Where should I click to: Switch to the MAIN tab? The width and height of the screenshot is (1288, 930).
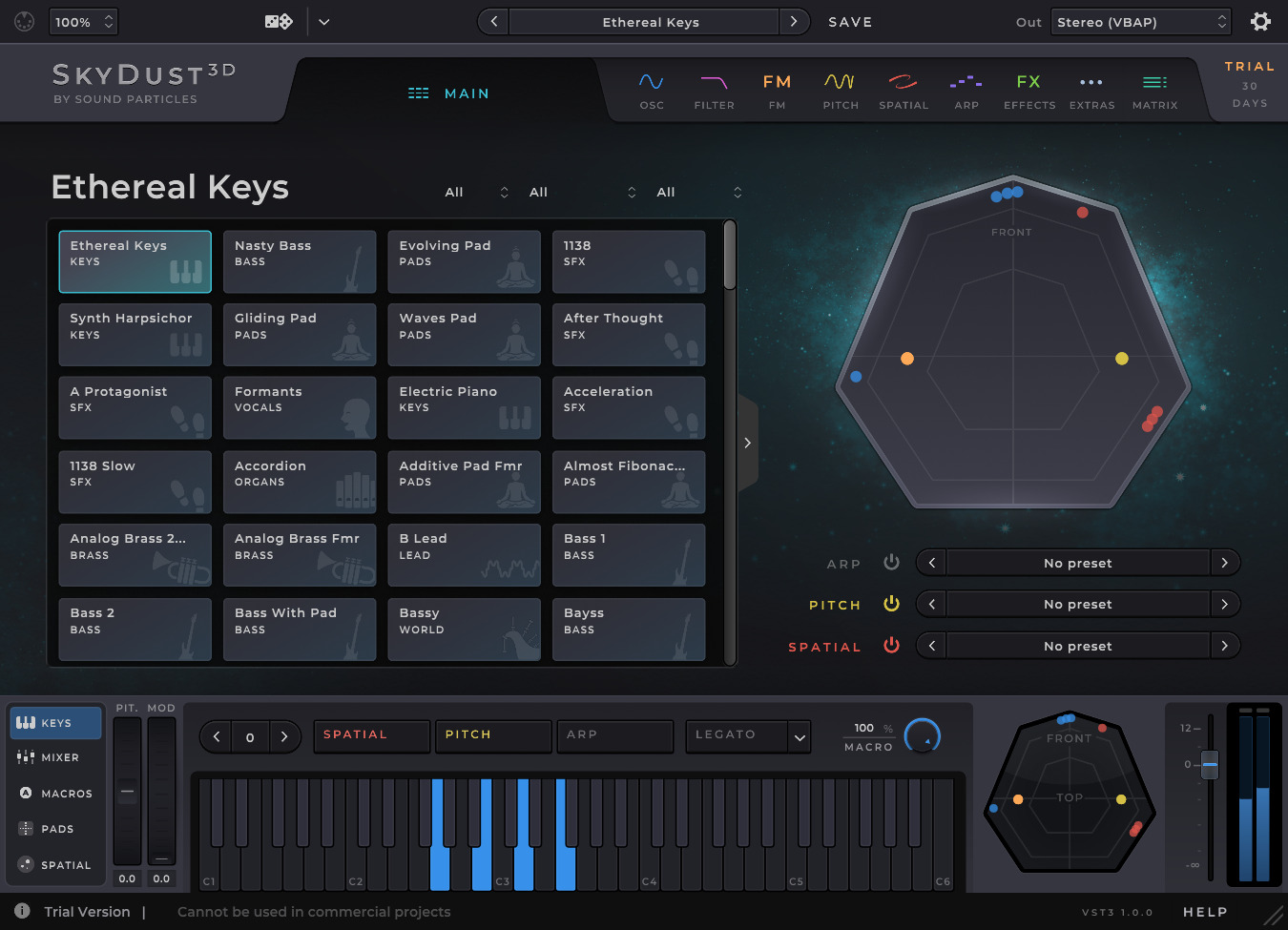448,93
